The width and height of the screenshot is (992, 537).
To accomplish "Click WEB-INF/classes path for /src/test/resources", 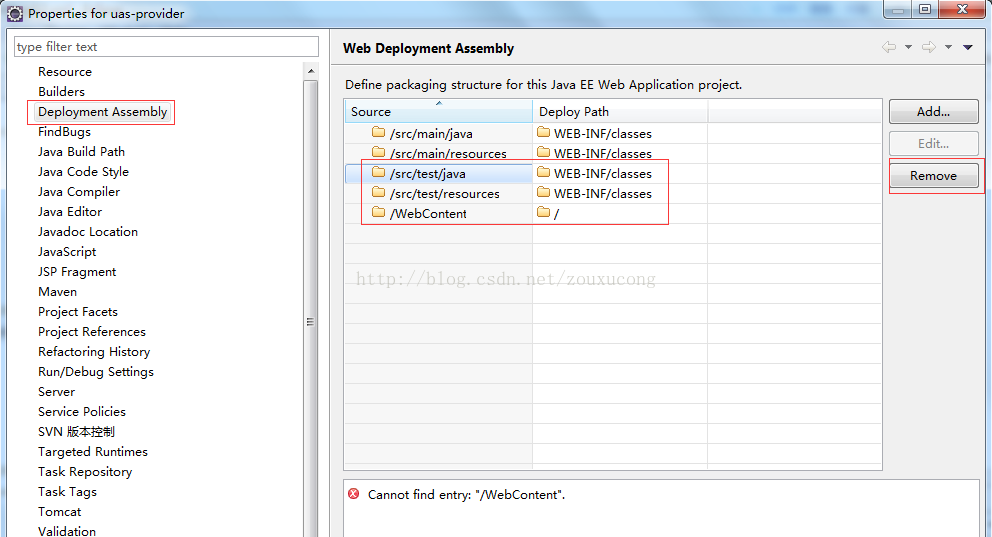I will [x=603, y=194].
